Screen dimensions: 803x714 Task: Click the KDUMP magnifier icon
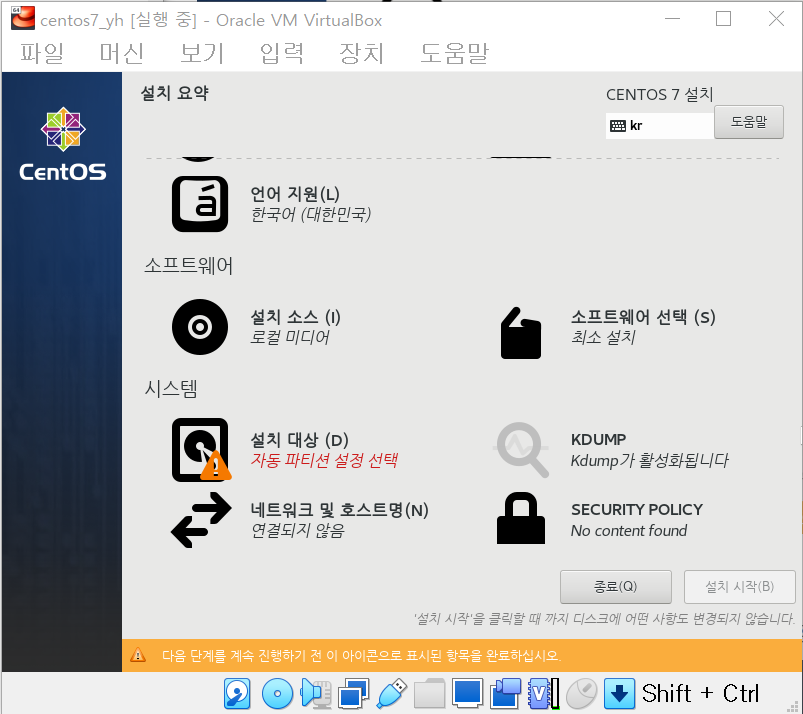[521, 449]
